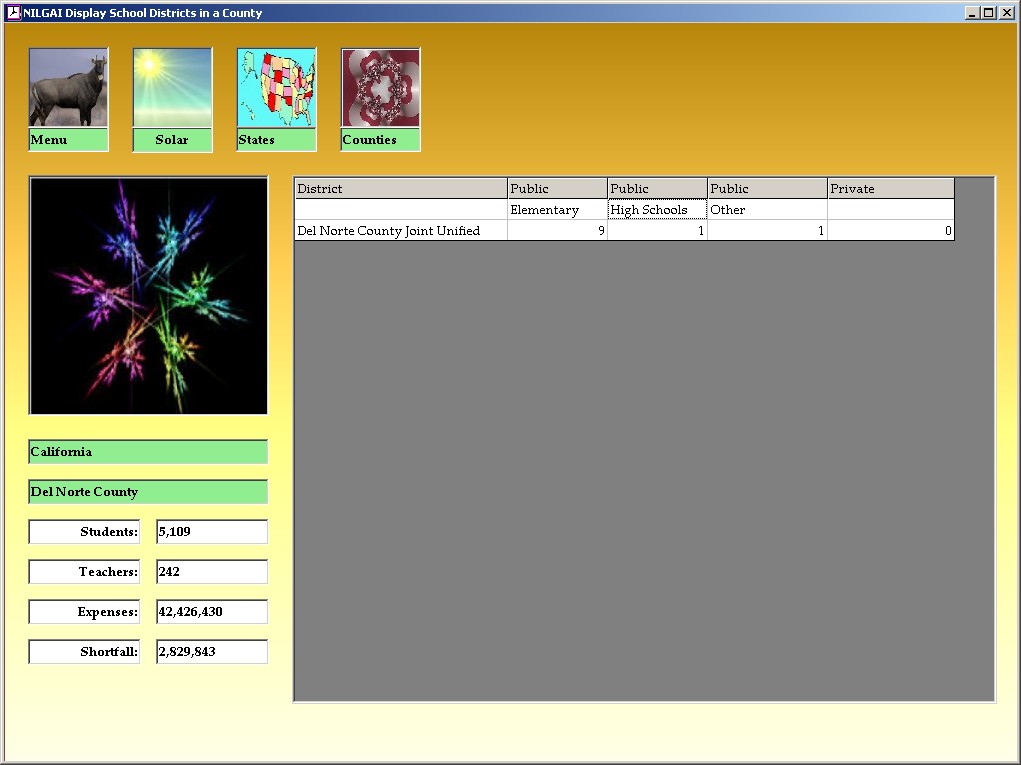This screenshot has width=1021, height=765.
Task: Select the High Schools subheader cell
Action: [x=657, y=210]
